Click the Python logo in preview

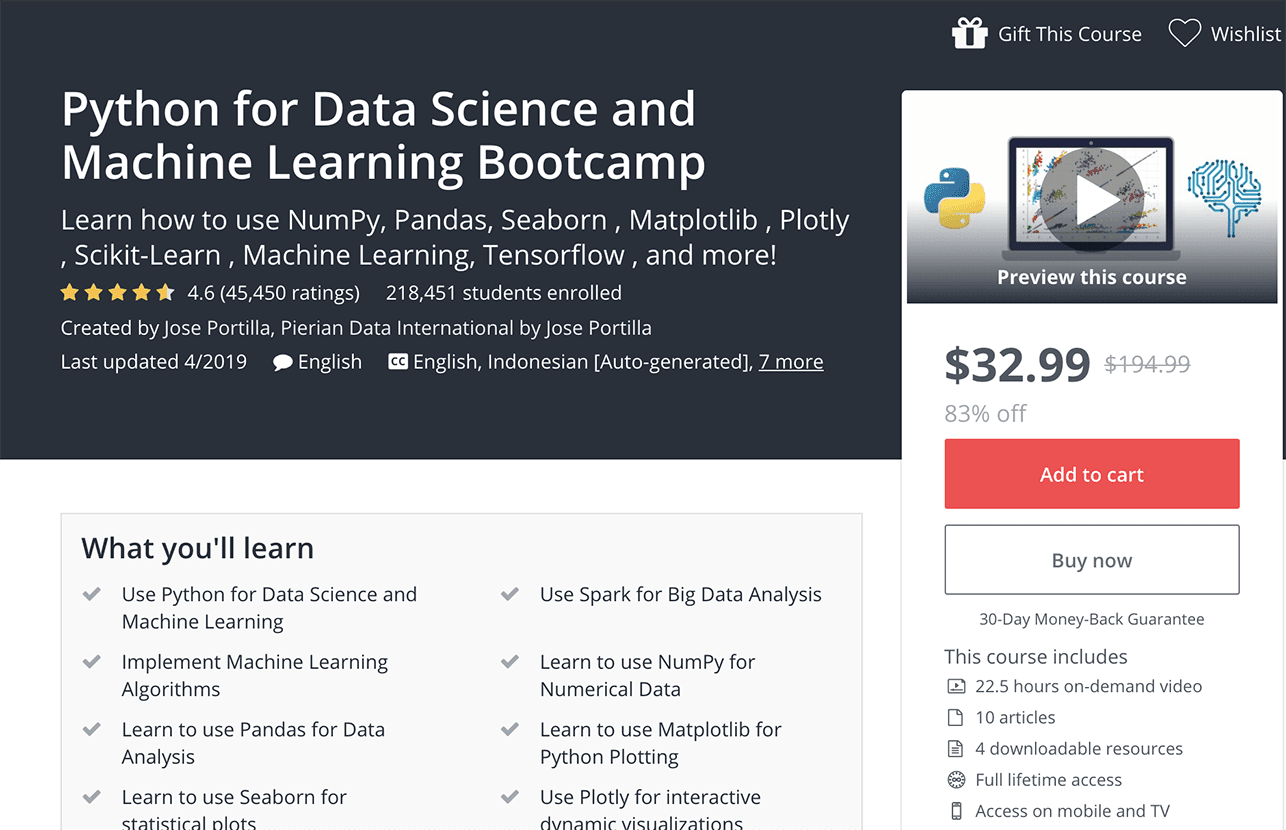[954, 199]
